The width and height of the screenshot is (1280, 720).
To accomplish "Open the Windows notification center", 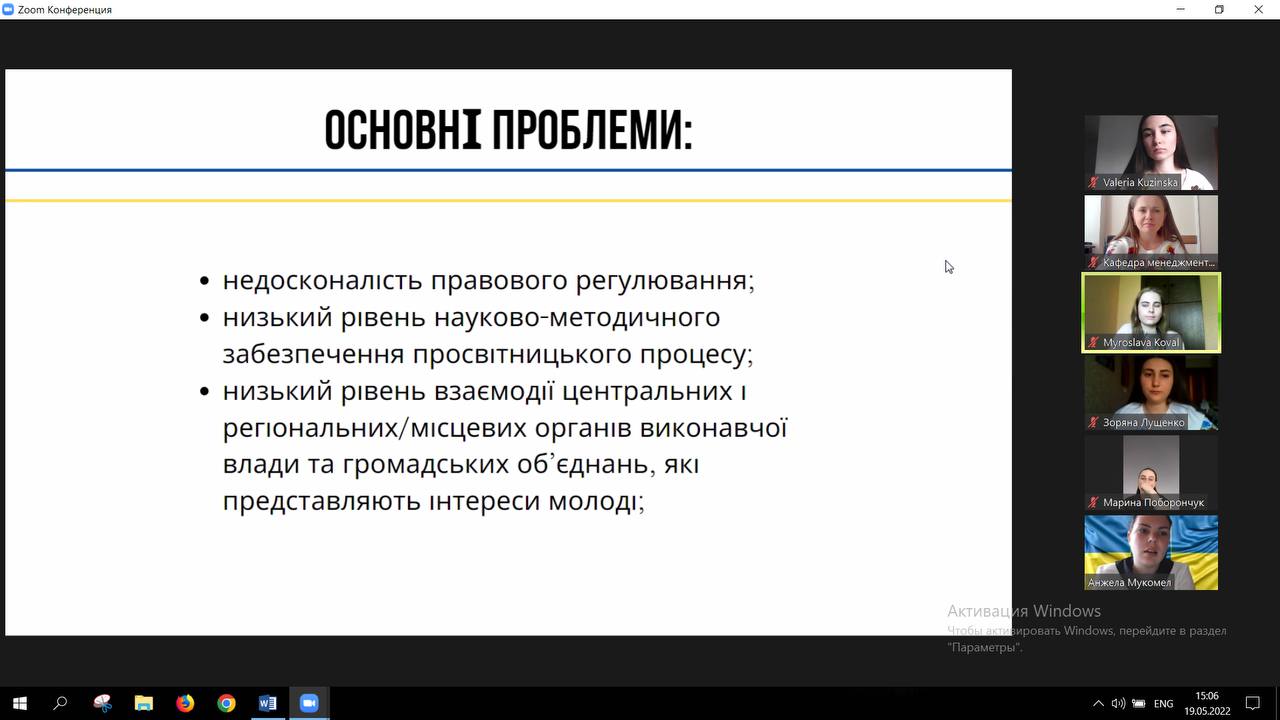I will (x=1252, y=703).
